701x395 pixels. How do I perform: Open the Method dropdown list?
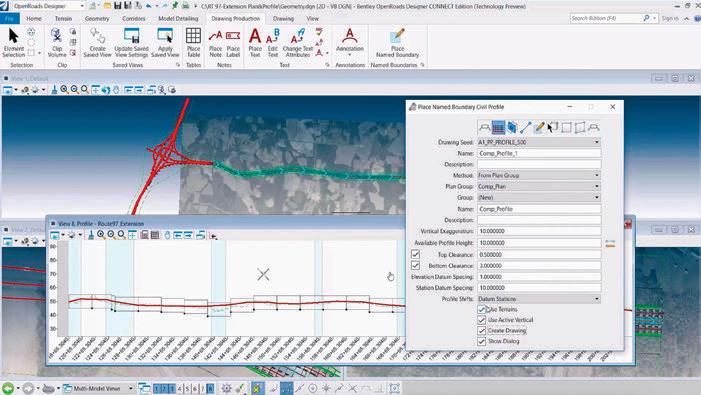coord(539,176)
